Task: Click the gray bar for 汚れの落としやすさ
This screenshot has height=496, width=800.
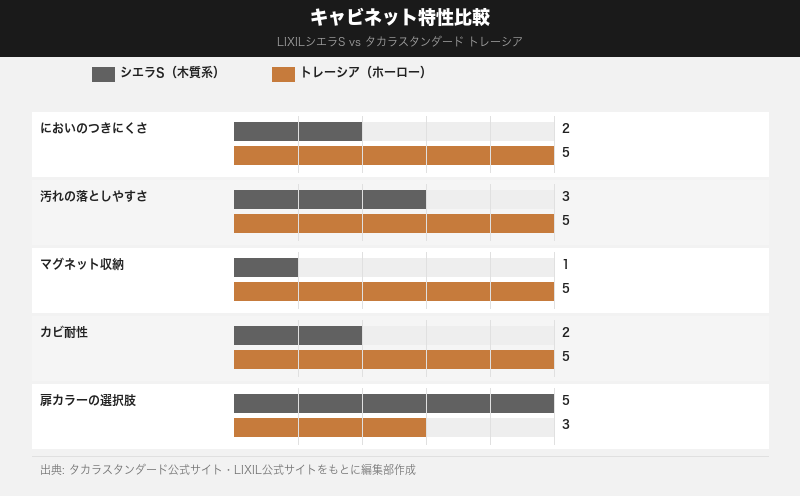Action: [x=330, y=199]
